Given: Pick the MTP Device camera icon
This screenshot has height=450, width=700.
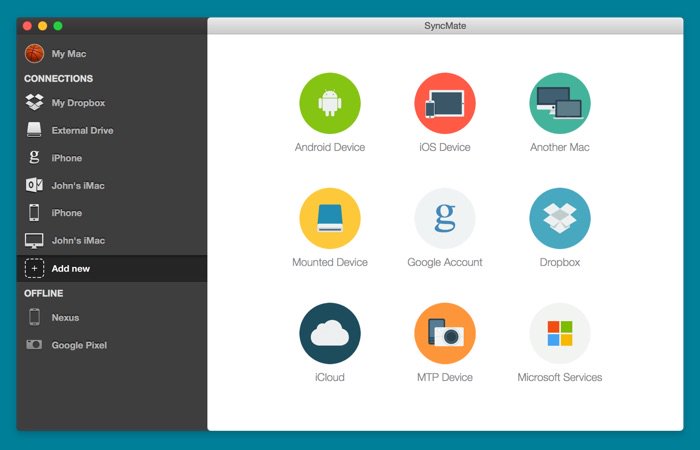Looking at the screenshot, I should click(x=445, y=333).
